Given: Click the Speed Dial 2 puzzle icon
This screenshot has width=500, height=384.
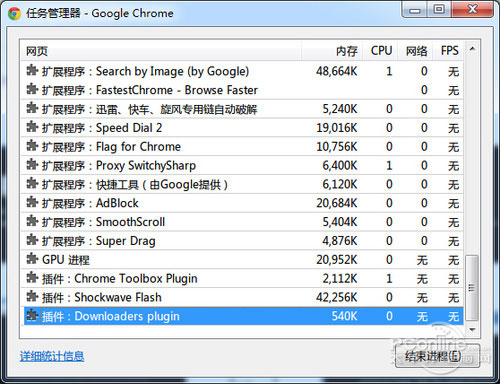Looking at the screenshot, I should coord(32,127).
